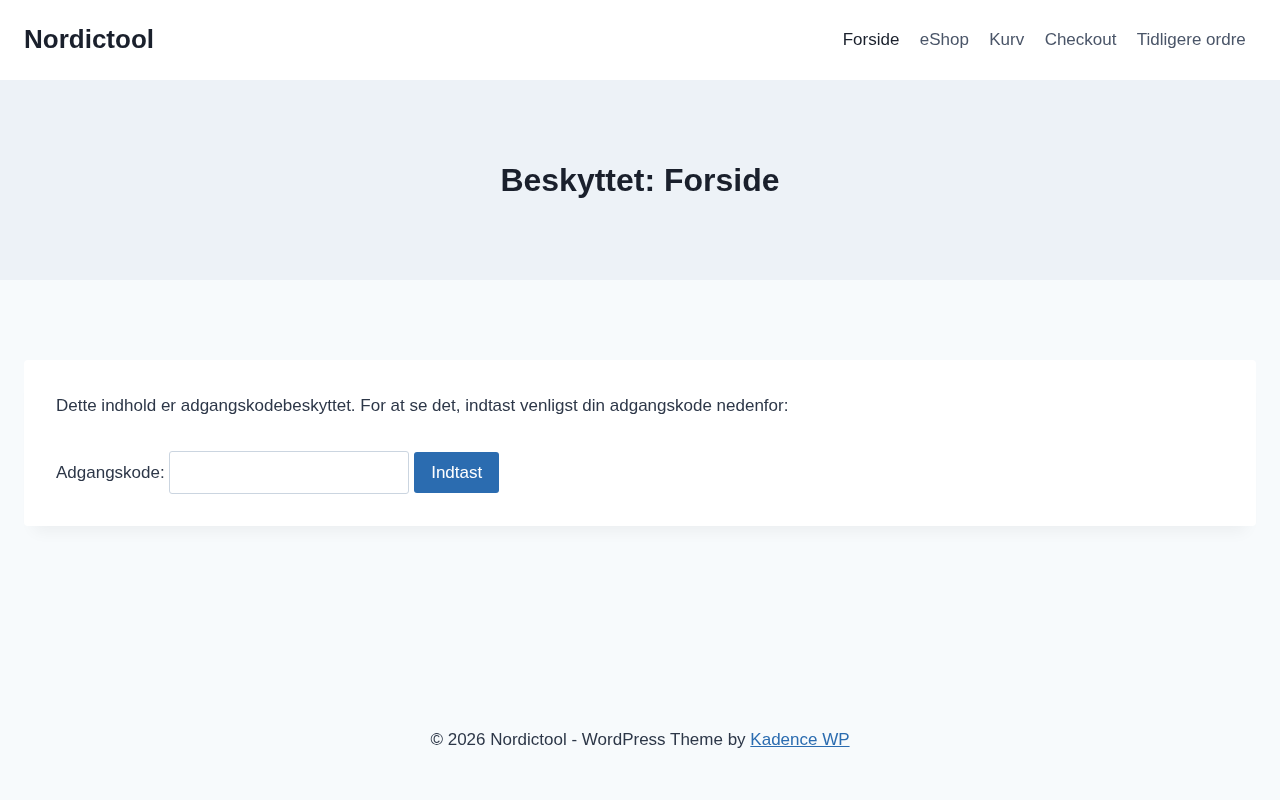Go to the eShop page
Viewport: 1280px width, 800px height.
click(x=944, y=40)
